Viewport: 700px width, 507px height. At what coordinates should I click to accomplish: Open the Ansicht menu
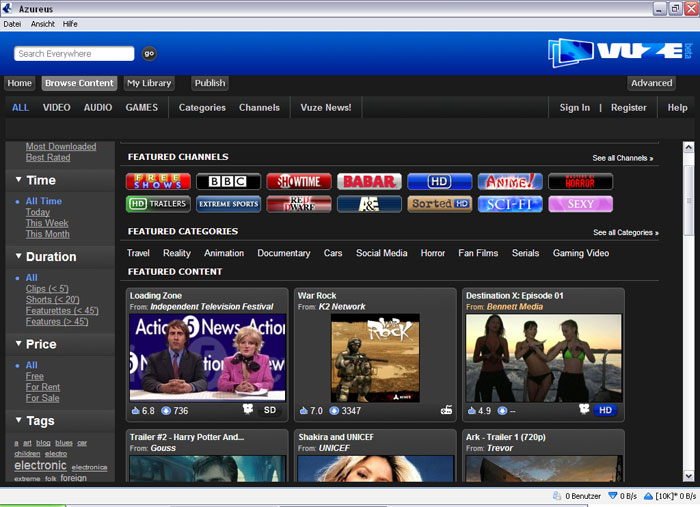43,23
